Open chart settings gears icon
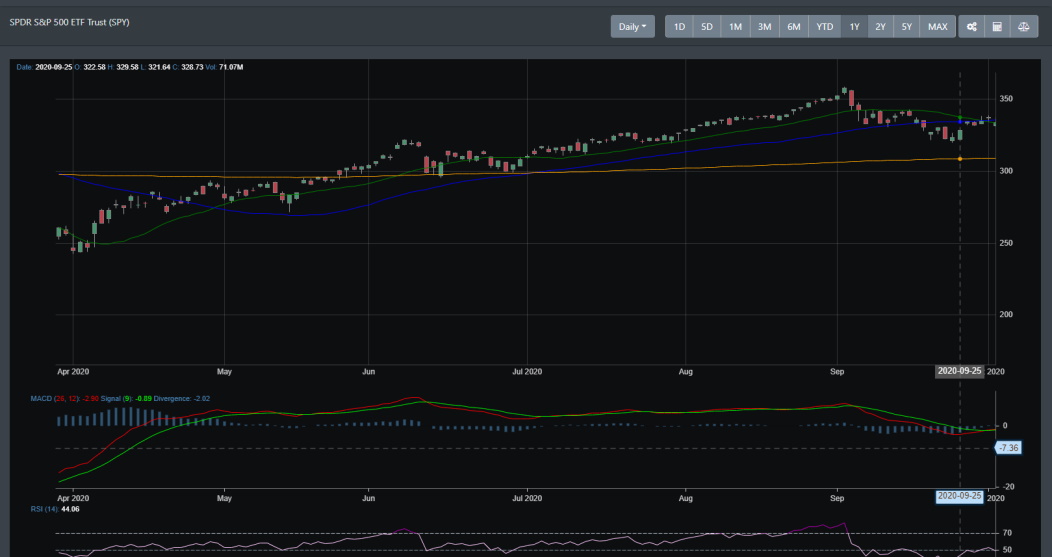1052x557 pixels. (971, 27)
